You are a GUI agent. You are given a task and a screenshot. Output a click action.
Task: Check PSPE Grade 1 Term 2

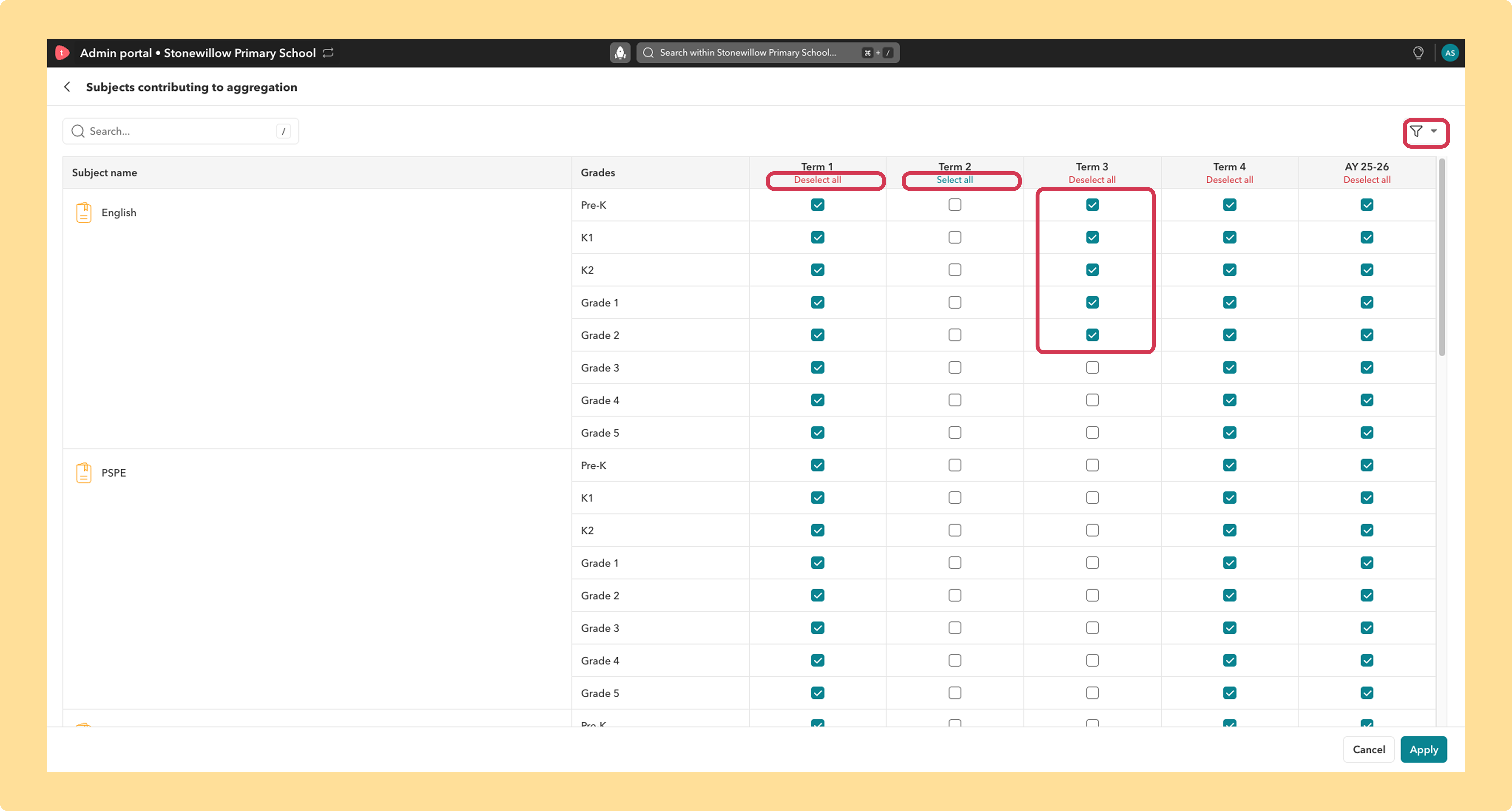(x=955, y=563)
